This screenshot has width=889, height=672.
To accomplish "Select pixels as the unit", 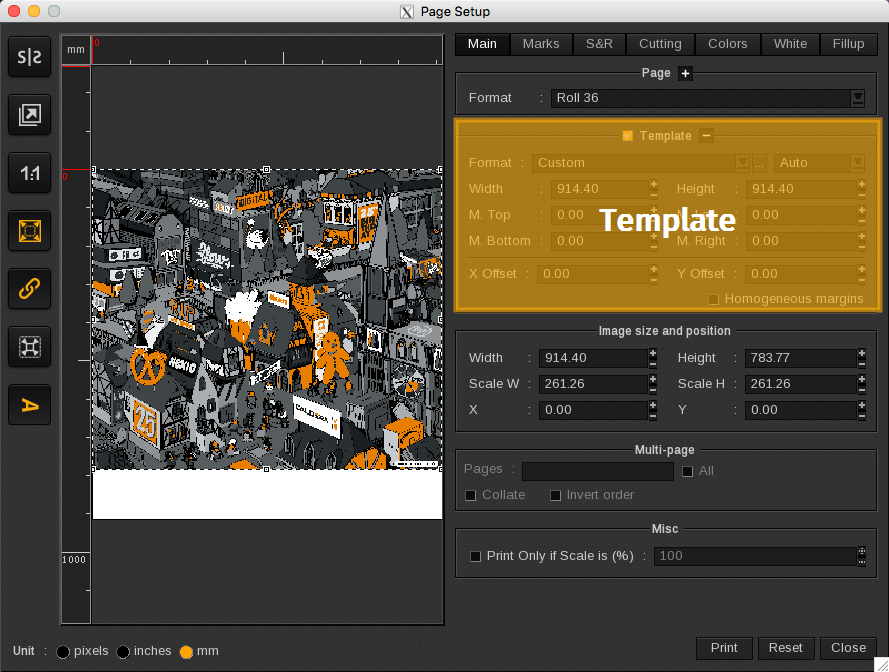I will point(63,652).
